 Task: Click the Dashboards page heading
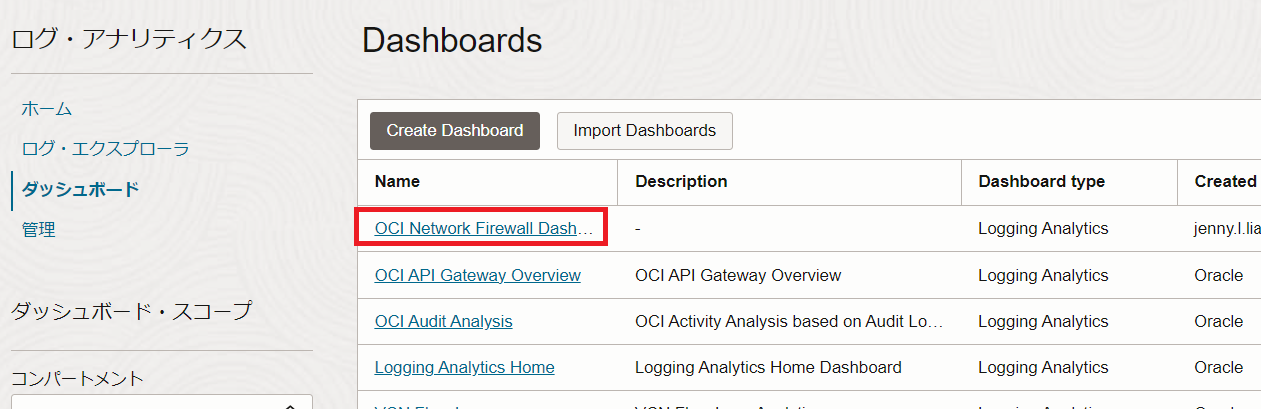(452, 41)
